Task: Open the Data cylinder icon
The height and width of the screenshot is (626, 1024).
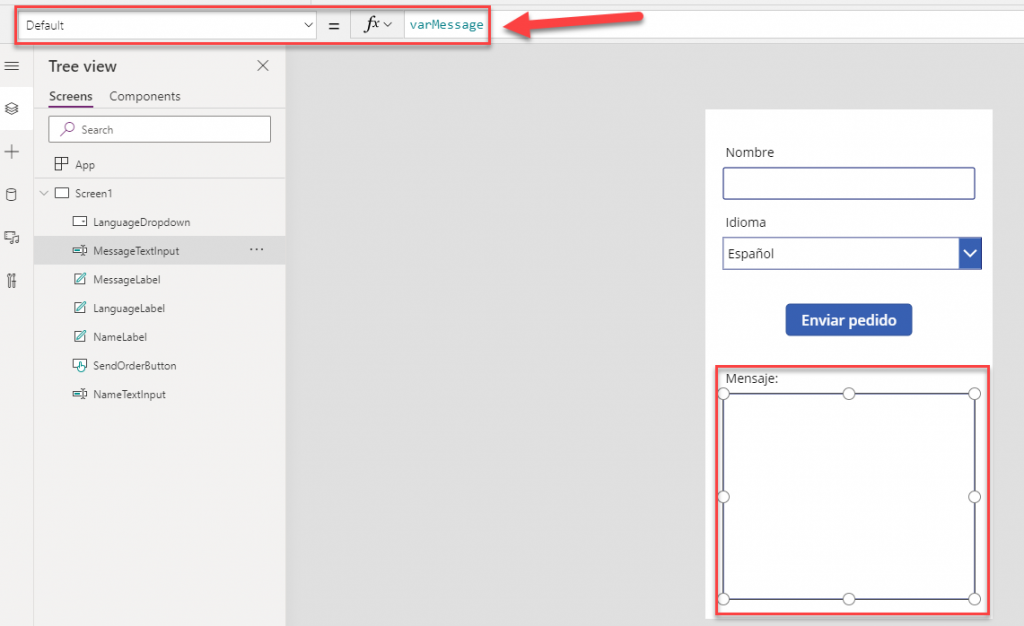Action: [x=12, y=195]
